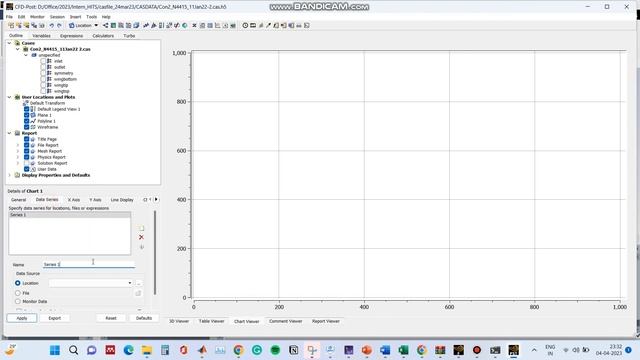
Task: Click the timestep clock icon in the toolbar
Action: pyautogui.click(x=245, y=25)
